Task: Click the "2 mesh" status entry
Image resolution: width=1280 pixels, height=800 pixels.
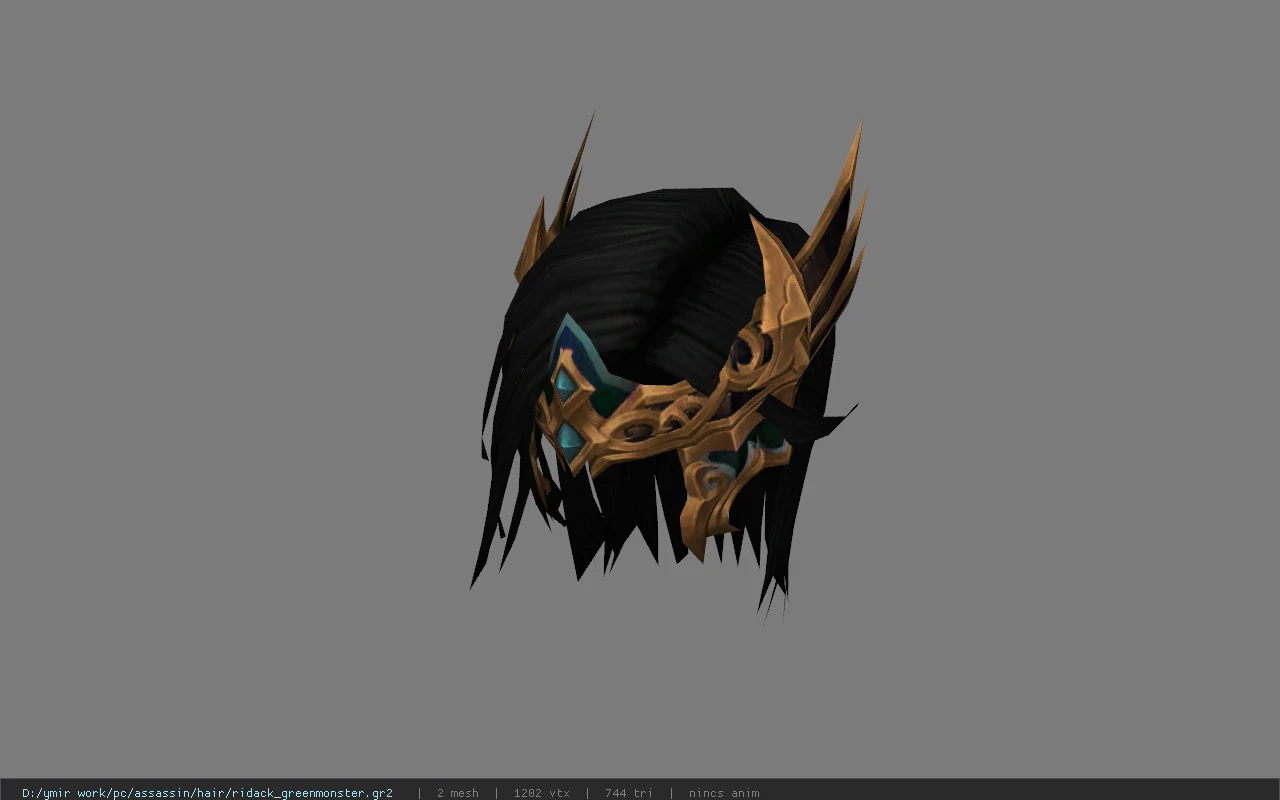Action: click(x=458, y=793)
